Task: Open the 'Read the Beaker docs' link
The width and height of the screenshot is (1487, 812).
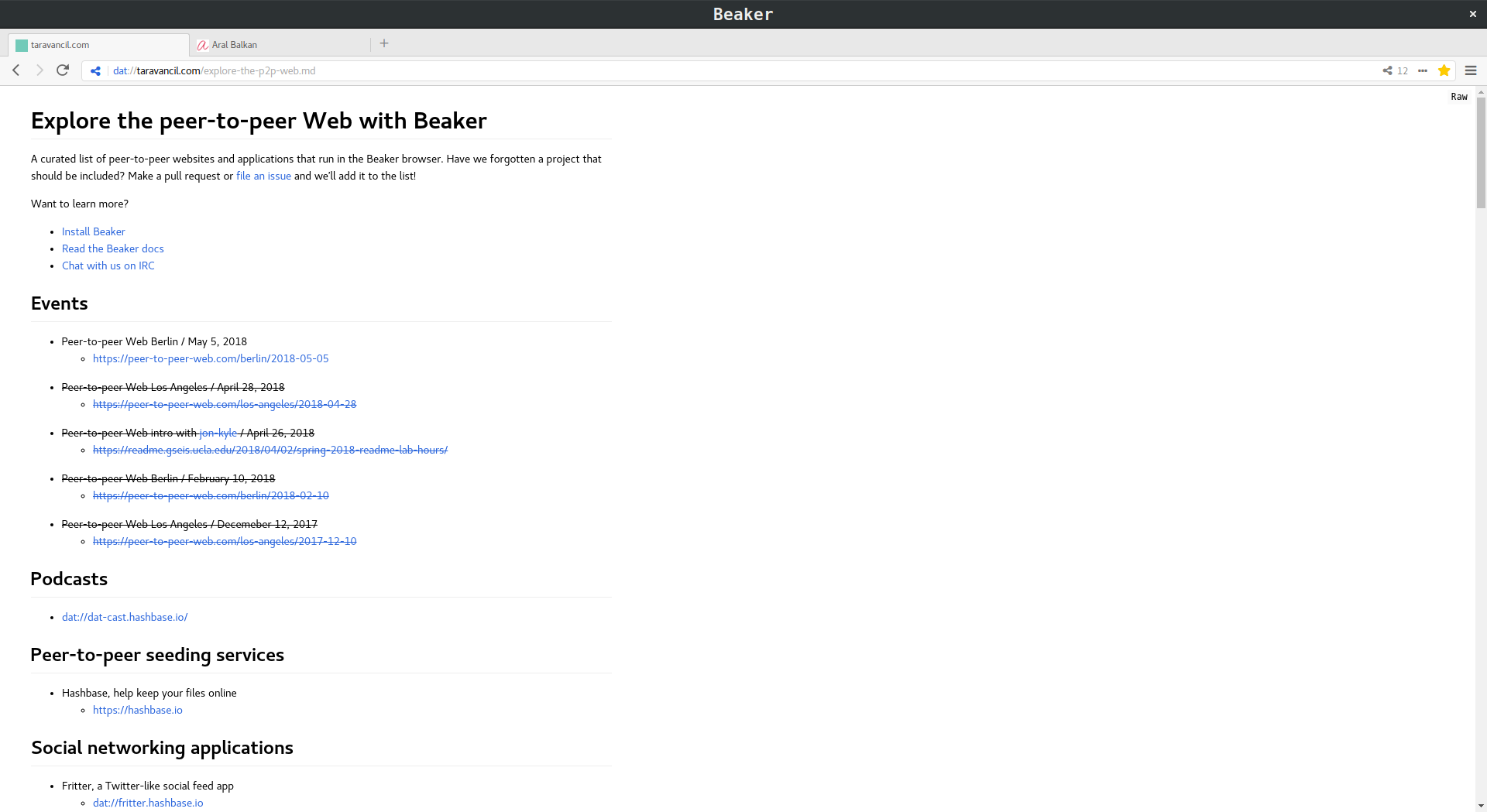Action: click(x=112, y=248)
